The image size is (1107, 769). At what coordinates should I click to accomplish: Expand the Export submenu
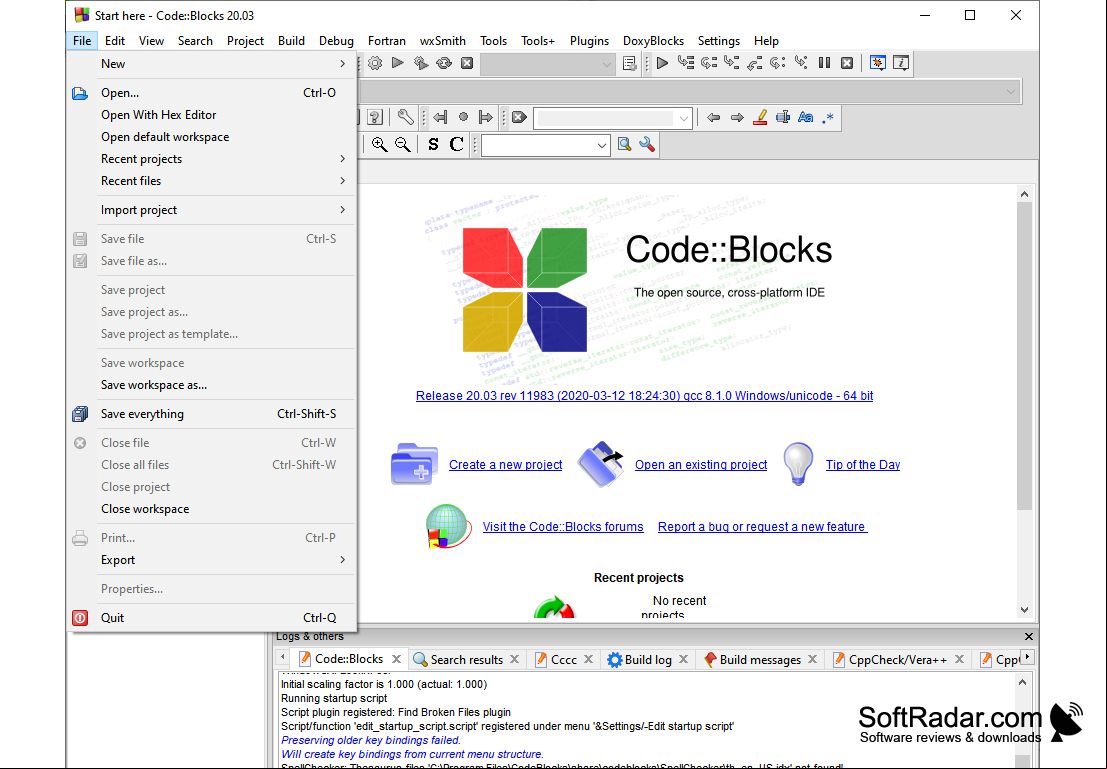pos(212,560)
